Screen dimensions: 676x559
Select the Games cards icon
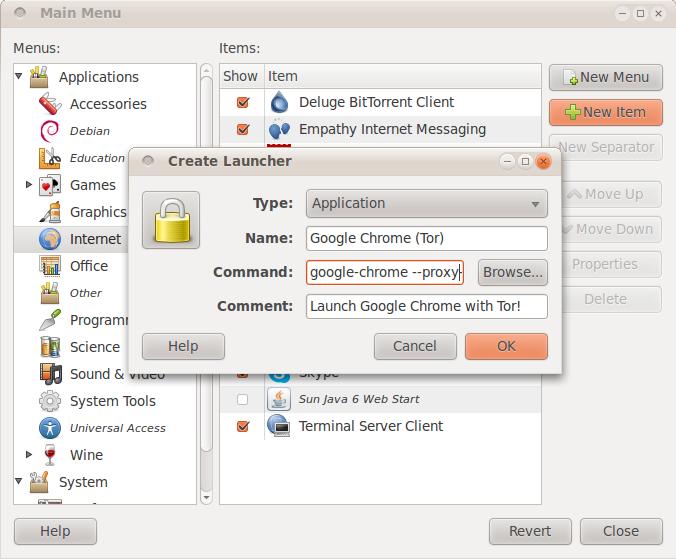pos(50,185)
